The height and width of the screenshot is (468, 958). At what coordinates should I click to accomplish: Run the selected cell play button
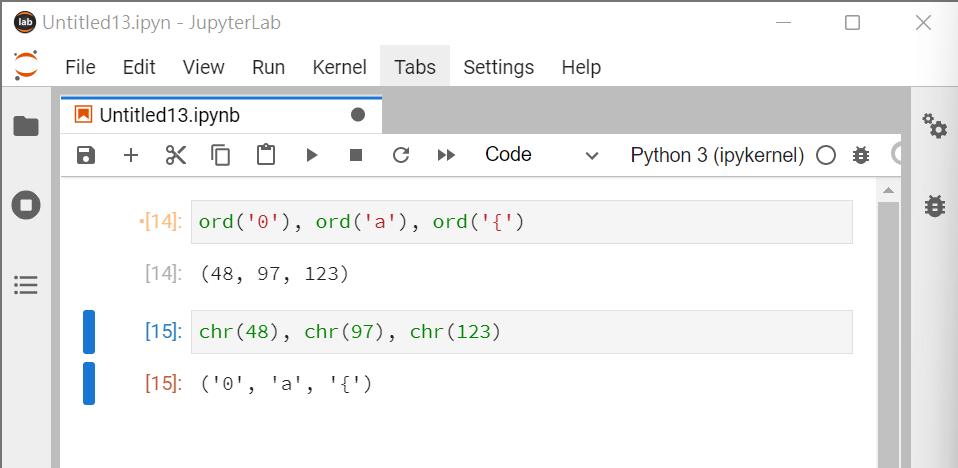point(312,155)
